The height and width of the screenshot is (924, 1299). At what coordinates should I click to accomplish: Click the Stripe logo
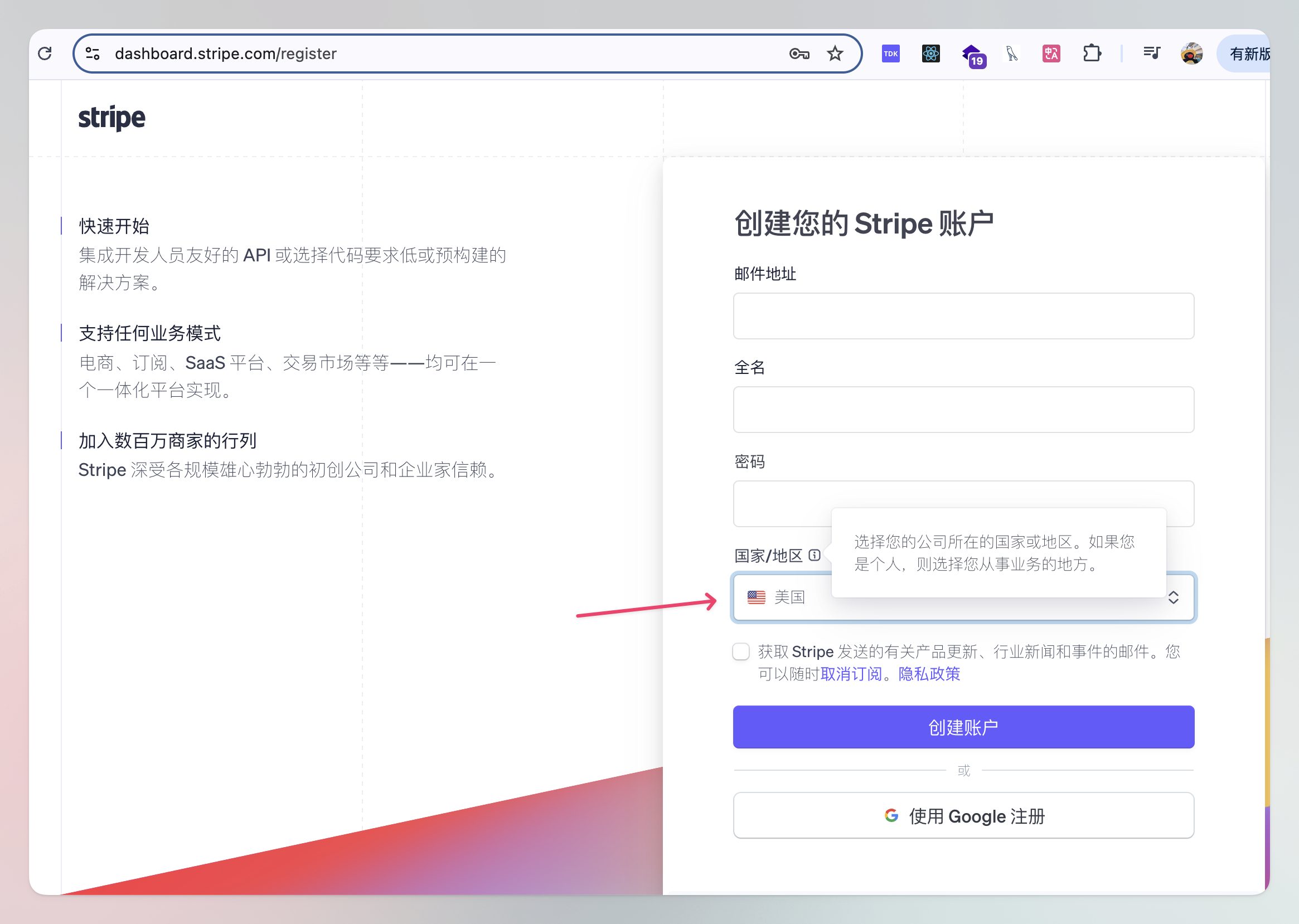[x=112, y=118]
